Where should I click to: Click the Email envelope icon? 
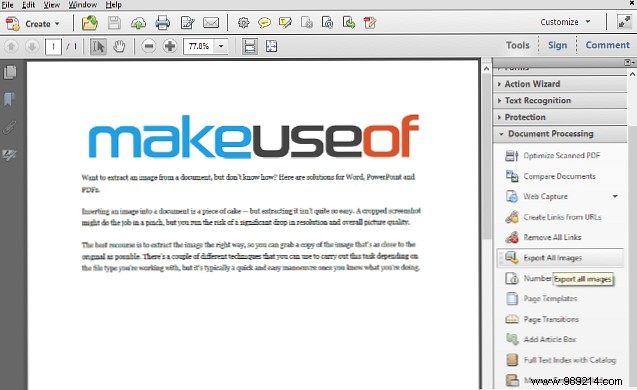coord(211,23)
